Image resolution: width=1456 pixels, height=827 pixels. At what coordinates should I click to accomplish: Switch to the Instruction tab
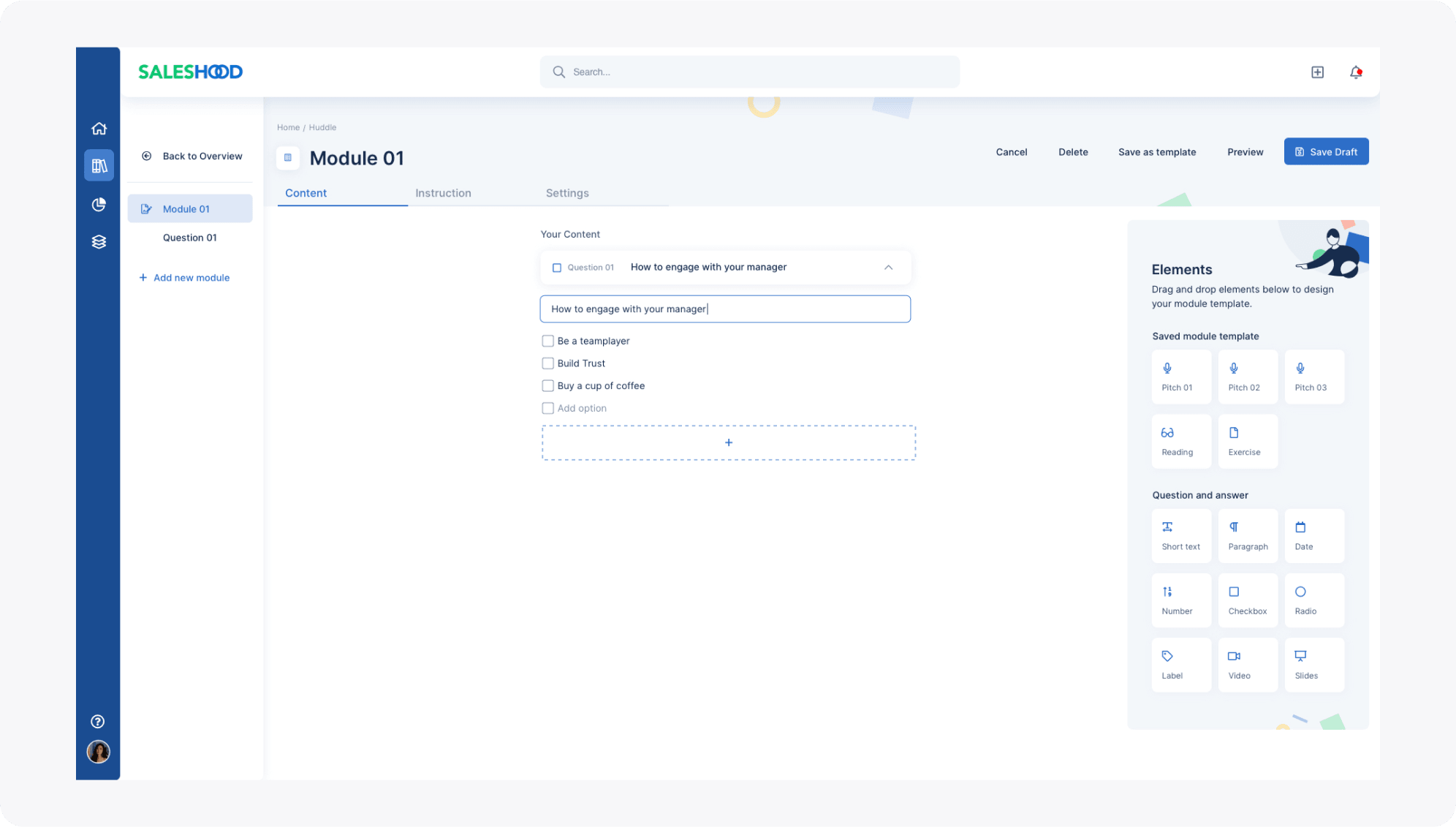(443, 193)
